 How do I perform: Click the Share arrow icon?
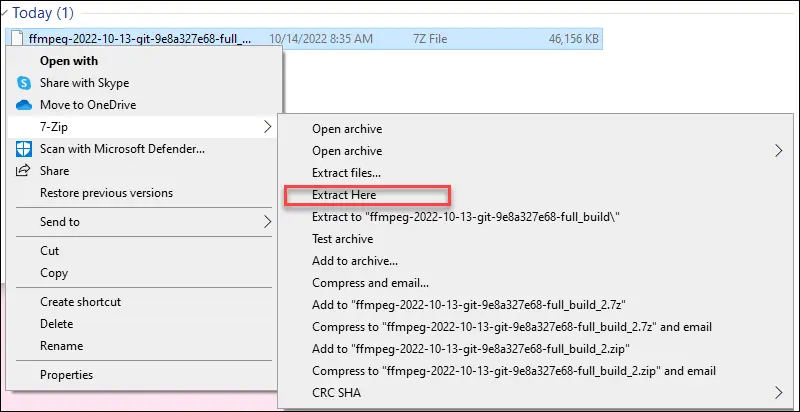(x=24, y=171)
